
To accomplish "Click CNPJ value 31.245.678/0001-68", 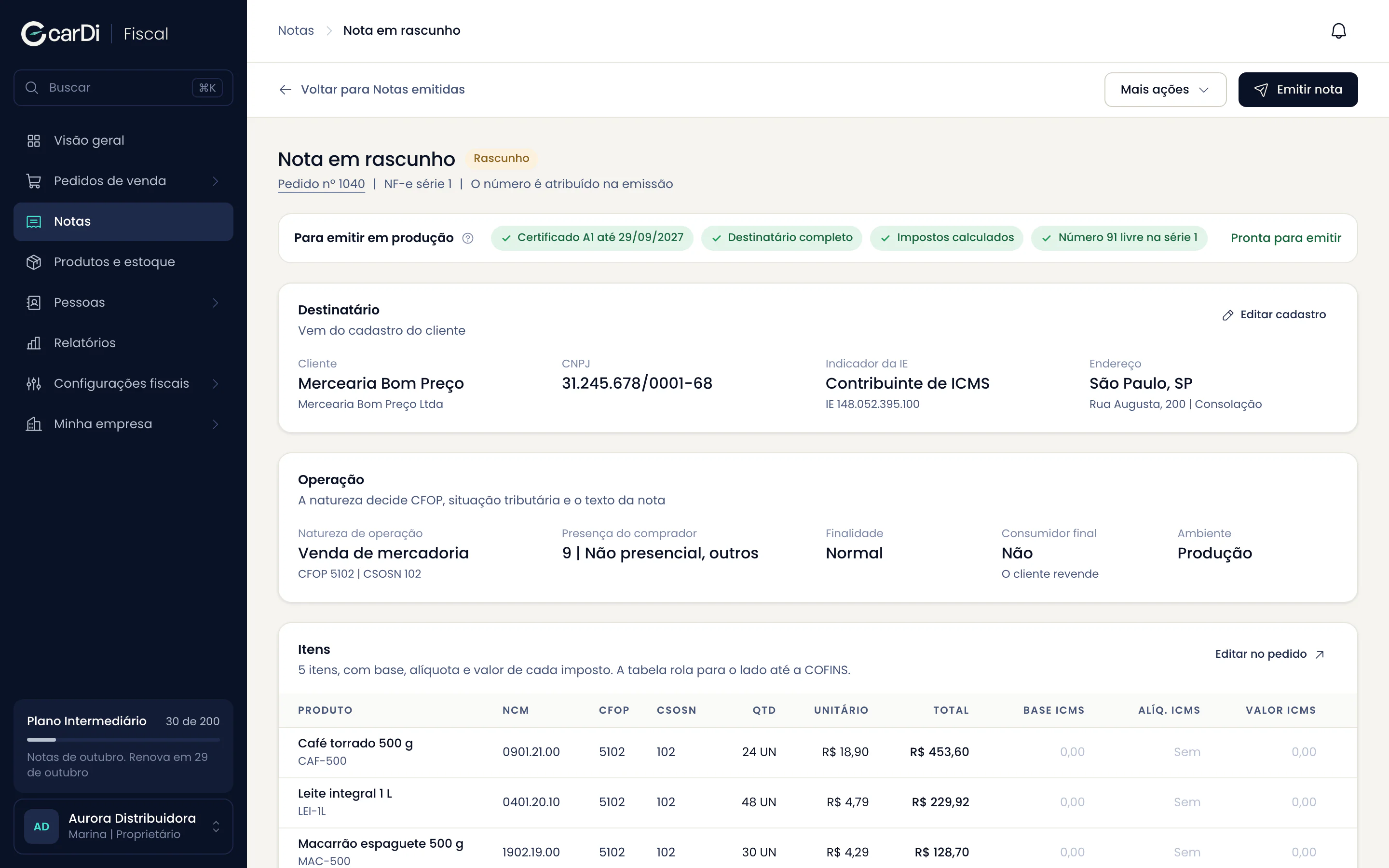I will pos(637,383).
